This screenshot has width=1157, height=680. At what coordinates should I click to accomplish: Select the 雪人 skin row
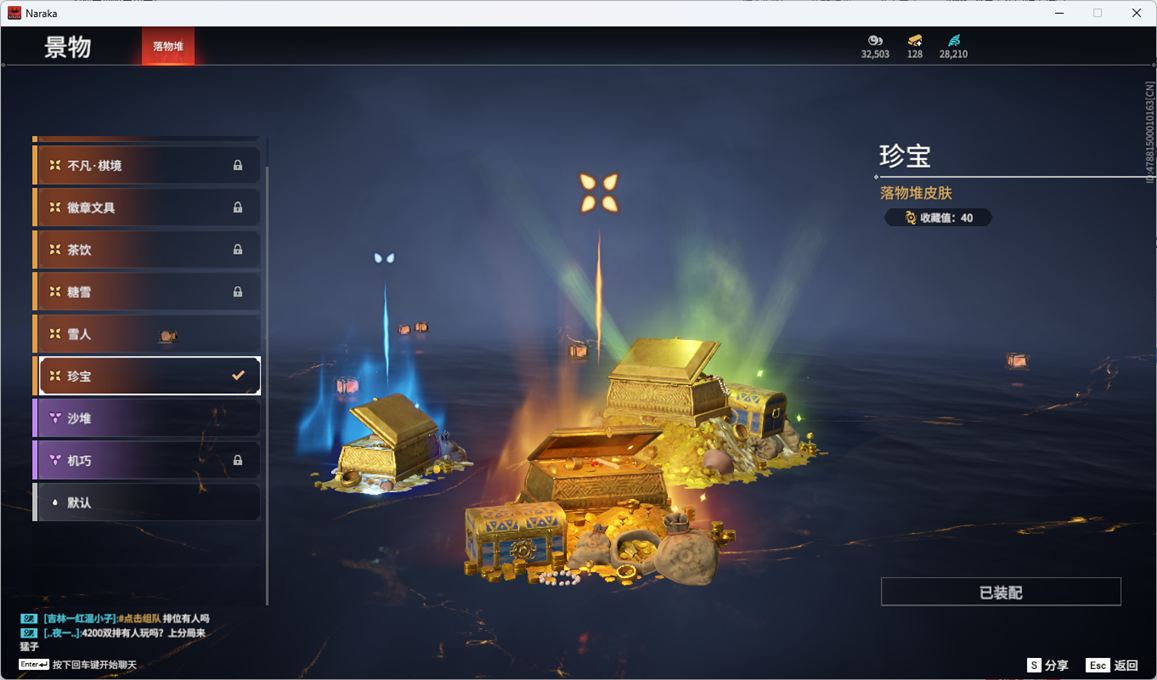(147, 333)
